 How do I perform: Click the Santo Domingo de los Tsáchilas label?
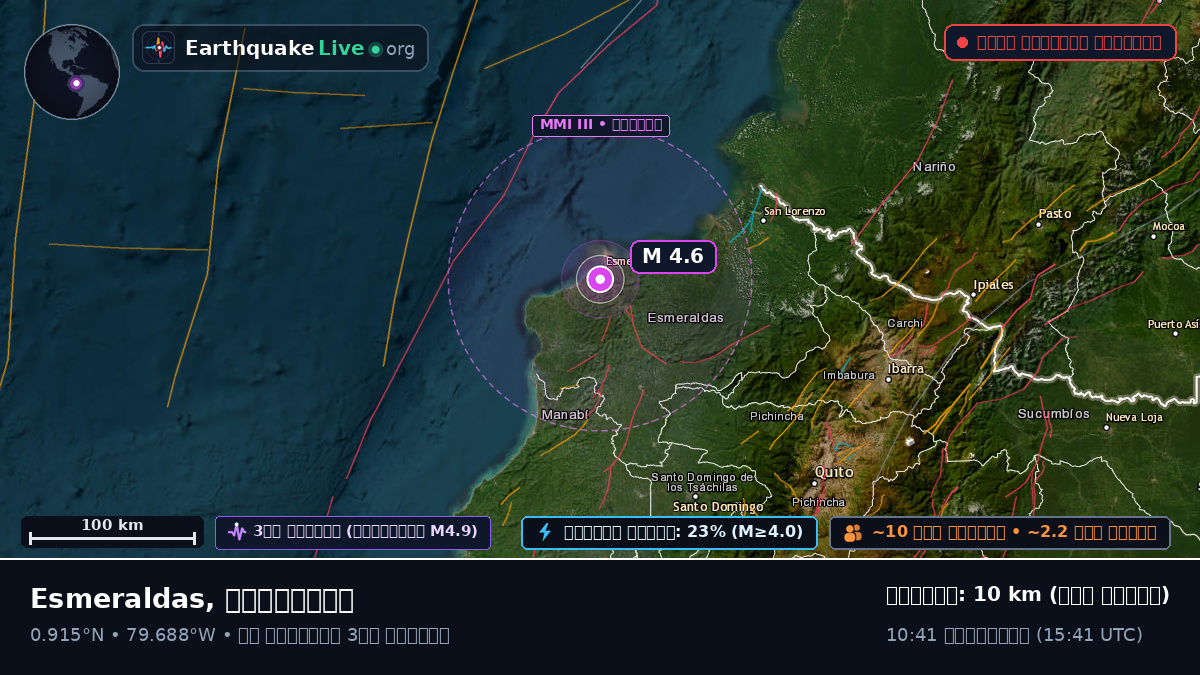coord(703,482)
